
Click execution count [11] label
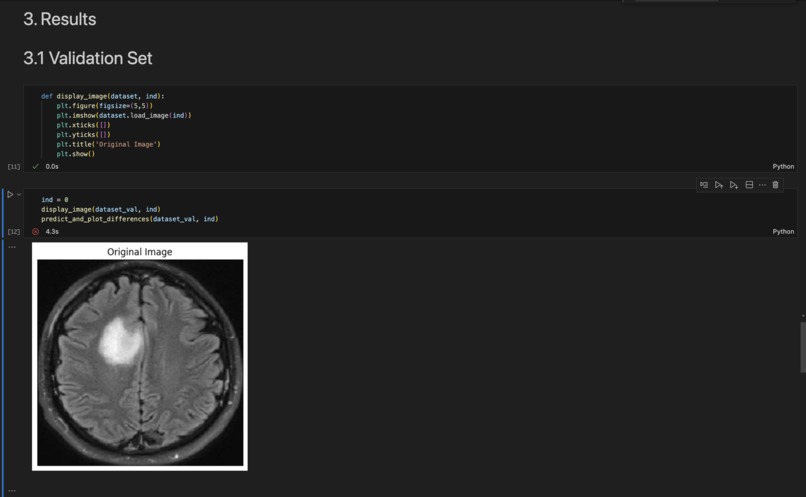point(14,167)
